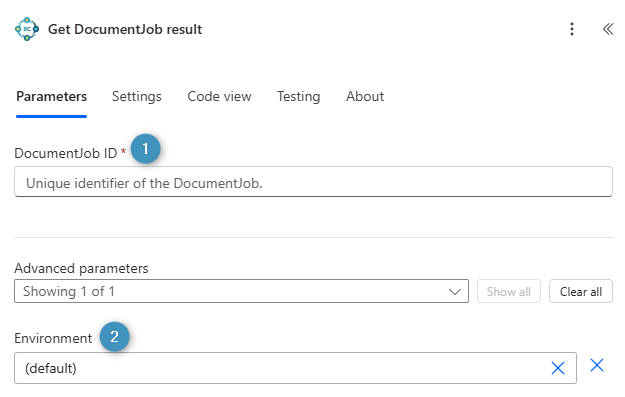The image size is (625, 397).
Task: Click the Clear all button
Action: click(581, 291)
